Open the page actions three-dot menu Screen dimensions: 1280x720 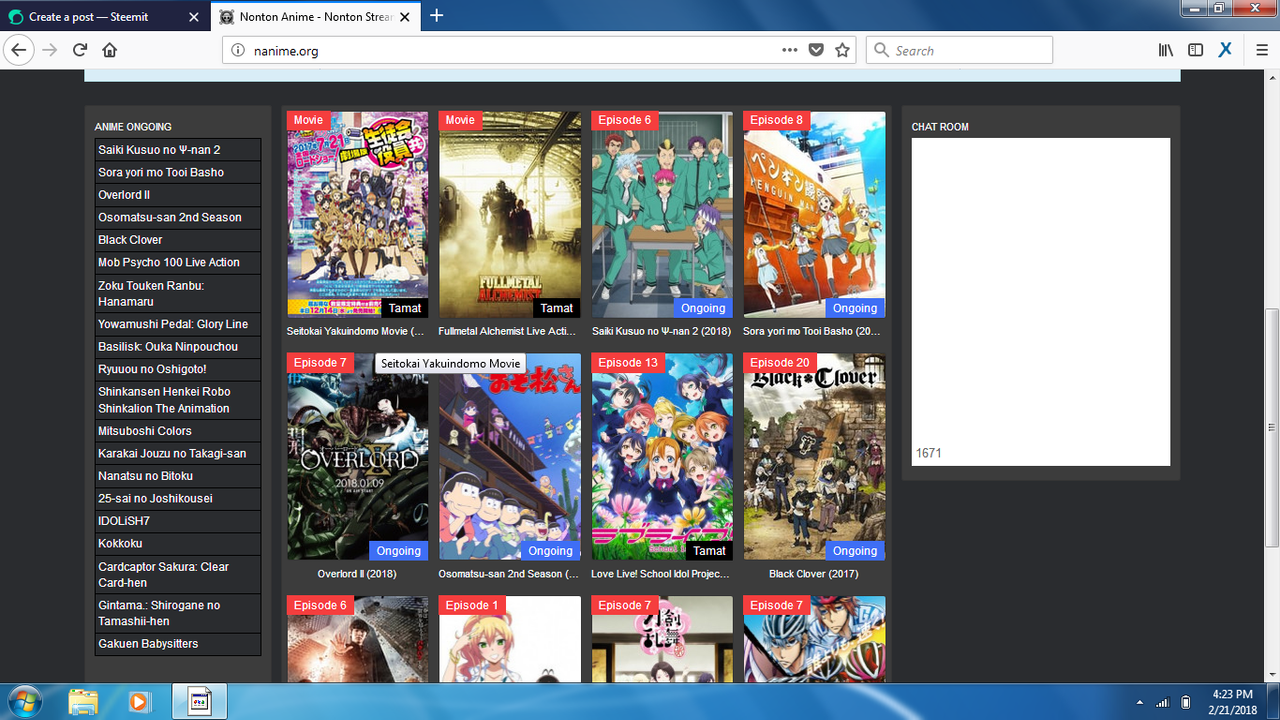(790, 50)
